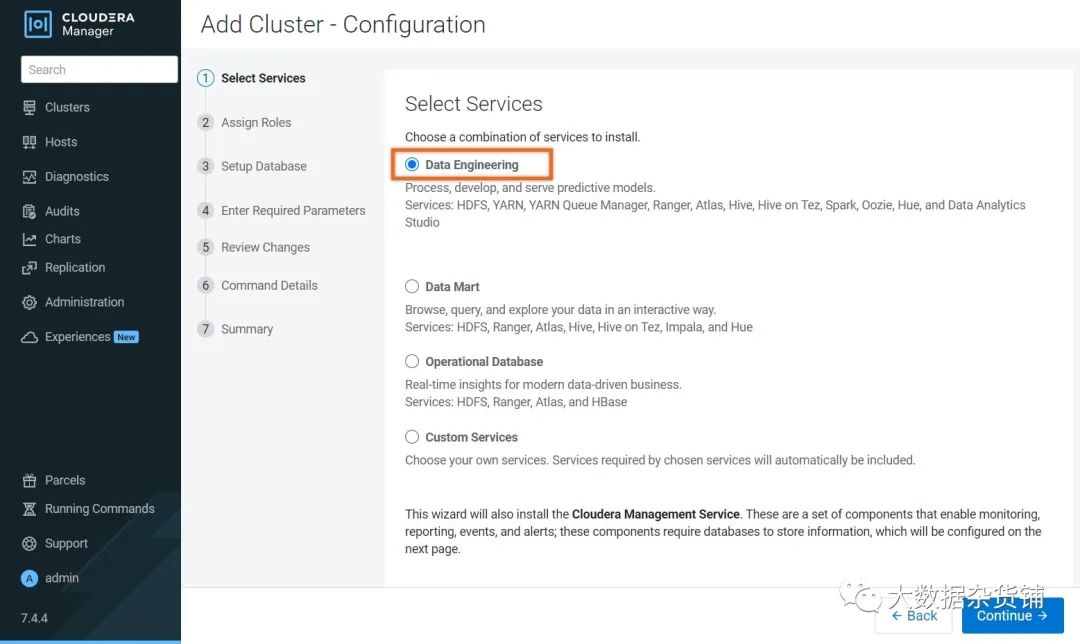Go to step 4 Enter Required Parameters
This screenshot has width=1080, height=644.
(x=293, y=211)
